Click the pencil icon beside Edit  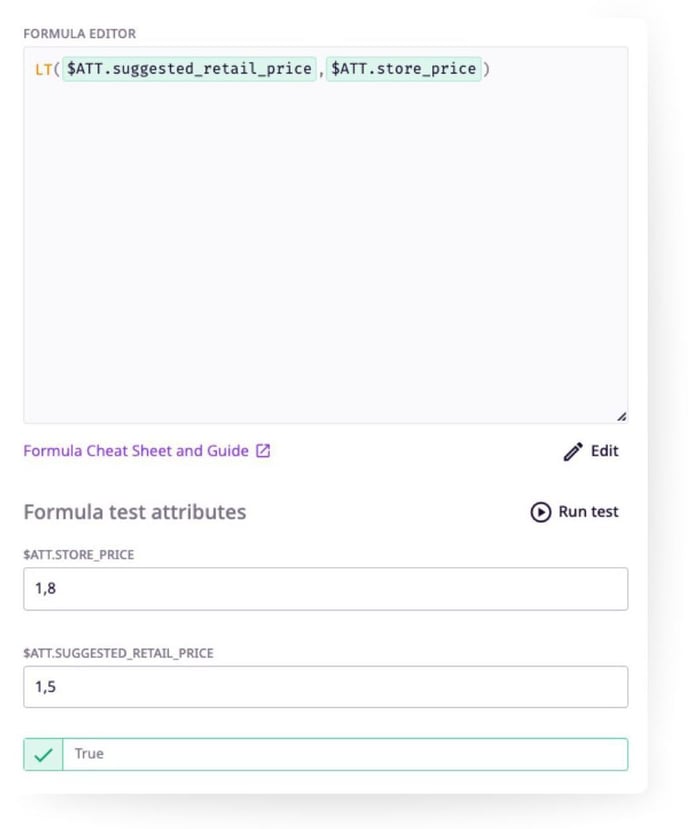pyautogui.click(x=573, y=452)
